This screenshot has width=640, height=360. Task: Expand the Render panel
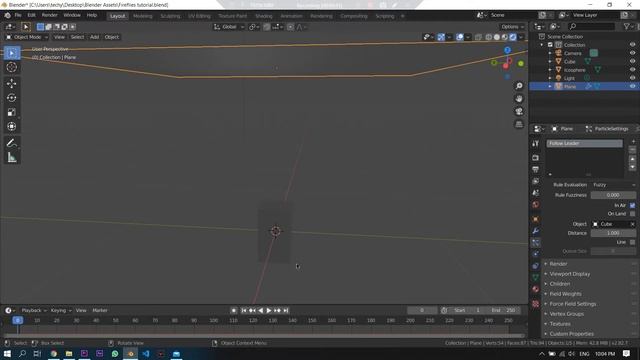558,264
